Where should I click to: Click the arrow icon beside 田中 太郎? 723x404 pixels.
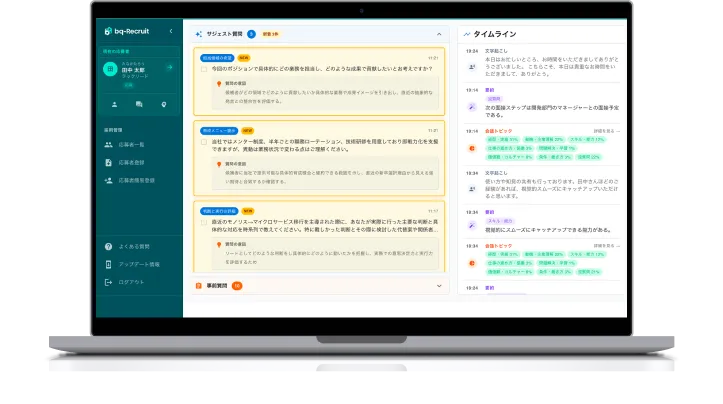coord(170,67)
